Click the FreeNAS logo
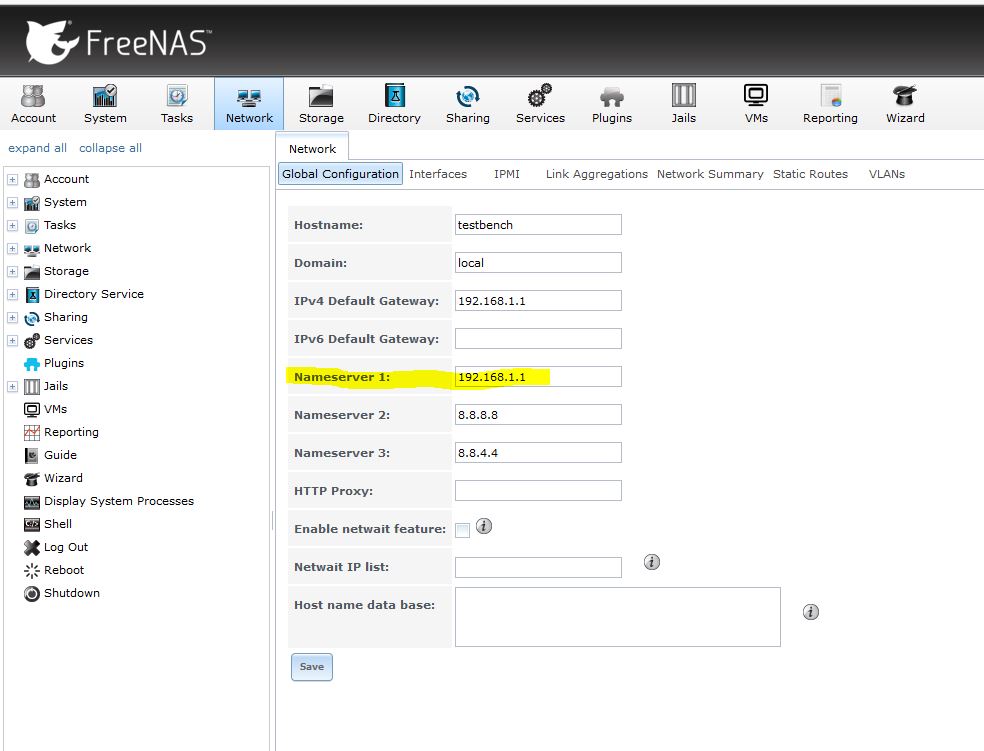The height and width of the screenshot is (751, 984). click(118, 41)
